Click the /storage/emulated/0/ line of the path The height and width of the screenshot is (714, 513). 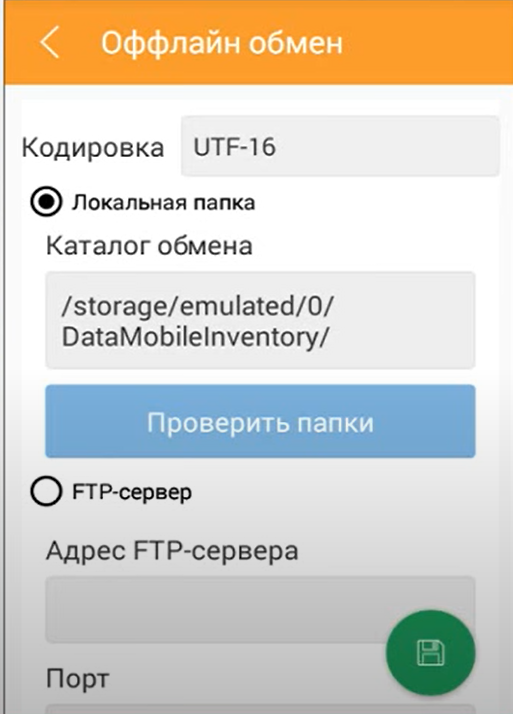(198, 306)
